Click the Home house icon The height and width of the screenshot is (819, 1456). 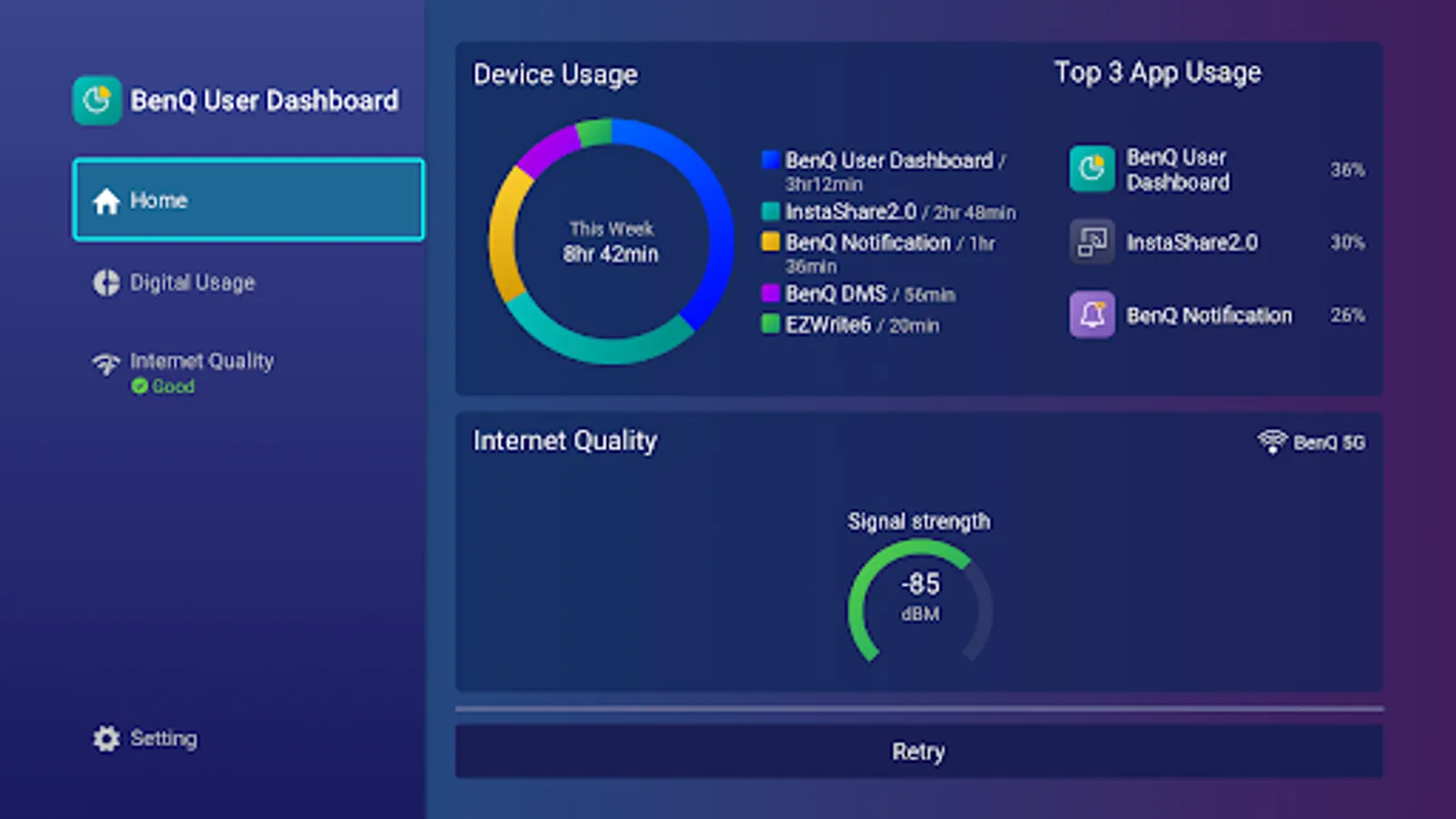pyautogui.click(x=106, y=201)
